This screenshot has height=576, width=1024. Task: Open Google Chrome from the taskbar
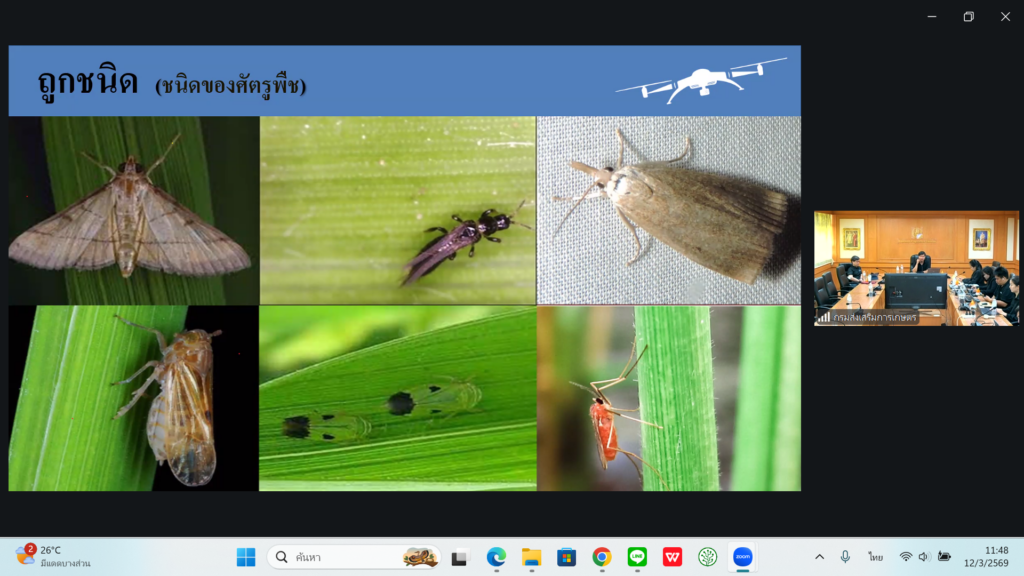pyautogui.click(x=601, y=557)
